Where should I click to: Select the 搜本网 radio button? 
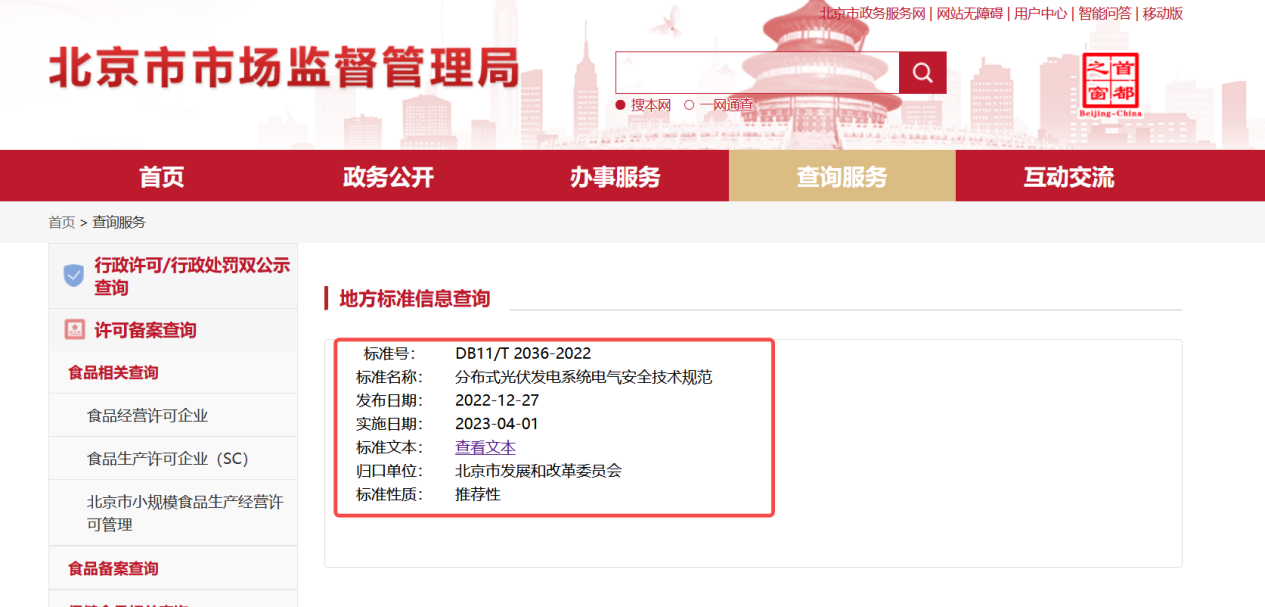click(621, 103)
